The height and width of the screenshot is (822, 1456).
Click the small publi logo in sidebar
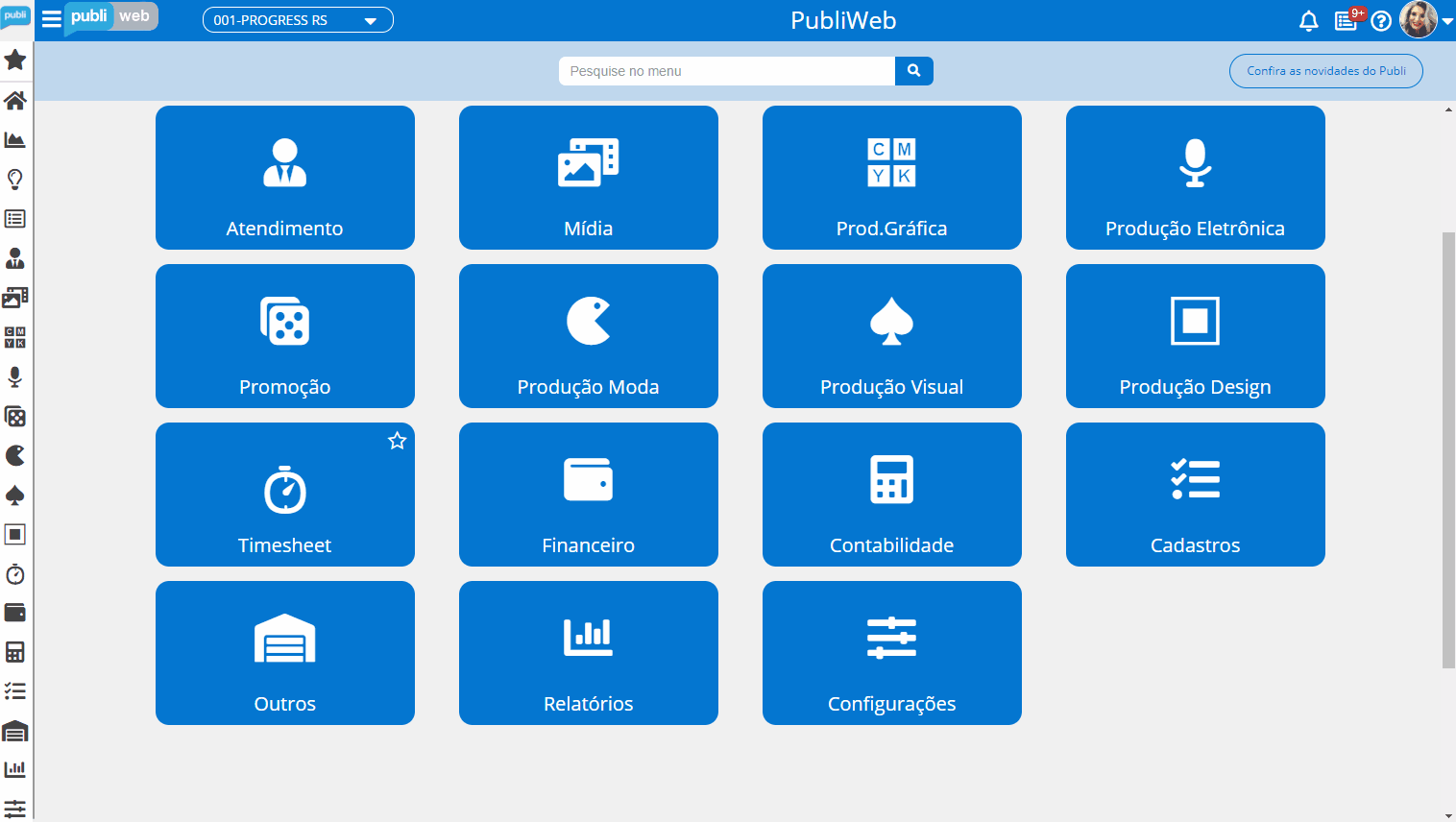15,17
